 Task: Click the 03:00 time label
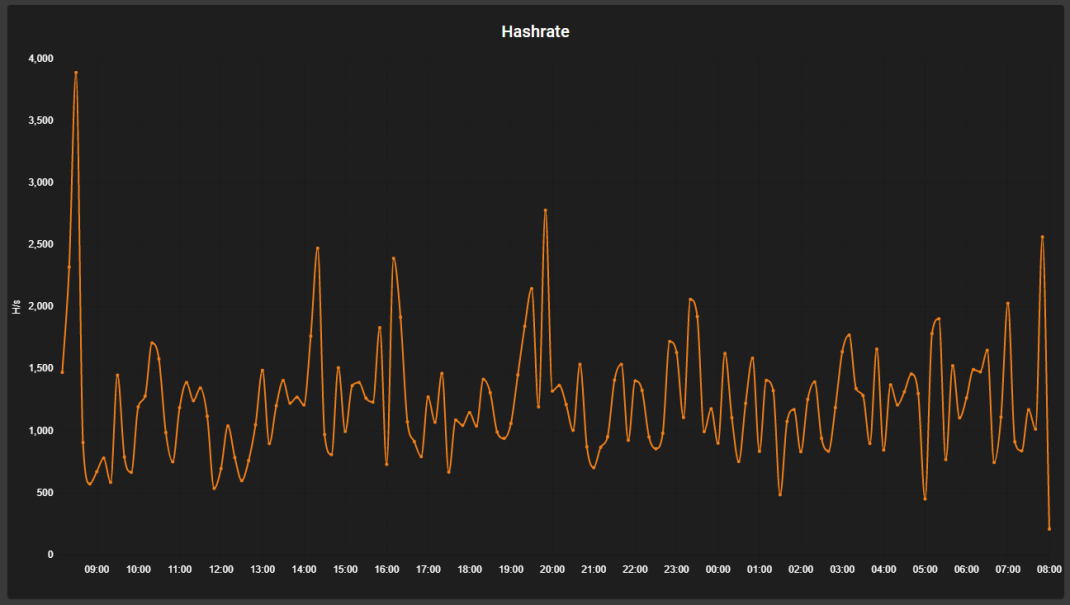842,570
